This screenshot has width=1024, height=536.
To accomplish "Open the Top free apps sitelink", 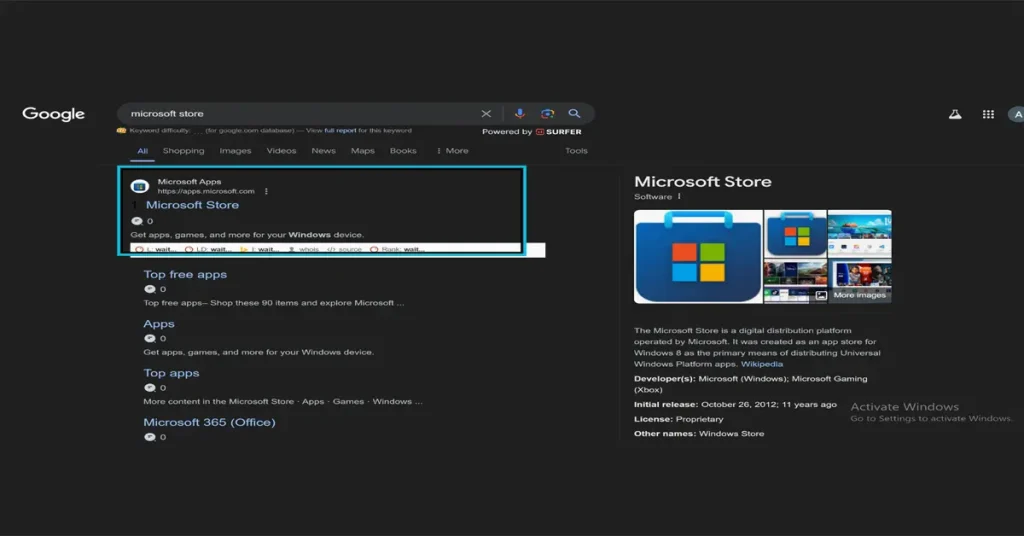I will [185, 274].
